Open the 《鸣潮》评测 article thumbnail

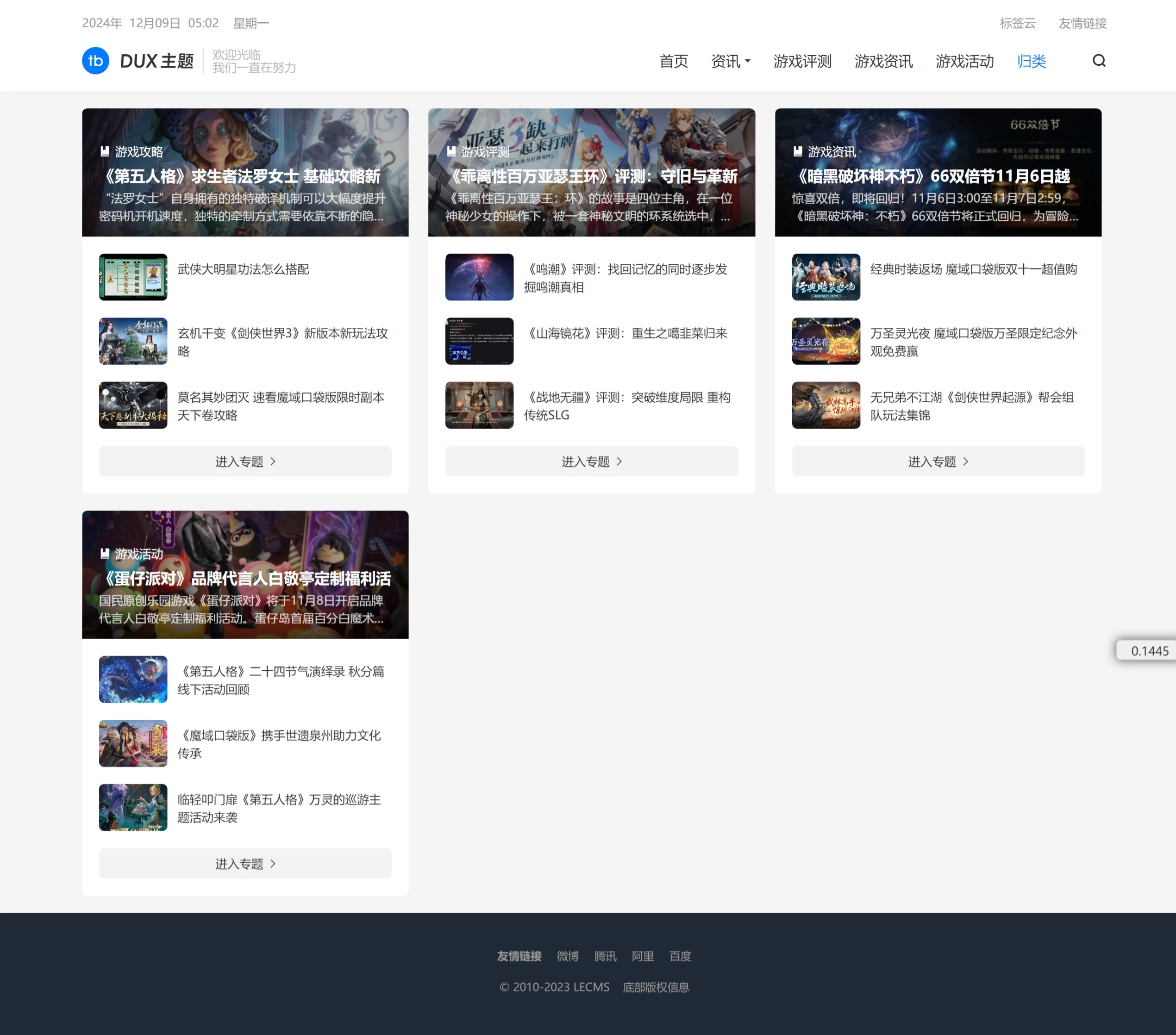pyautogui.click(x=479, y=277)
